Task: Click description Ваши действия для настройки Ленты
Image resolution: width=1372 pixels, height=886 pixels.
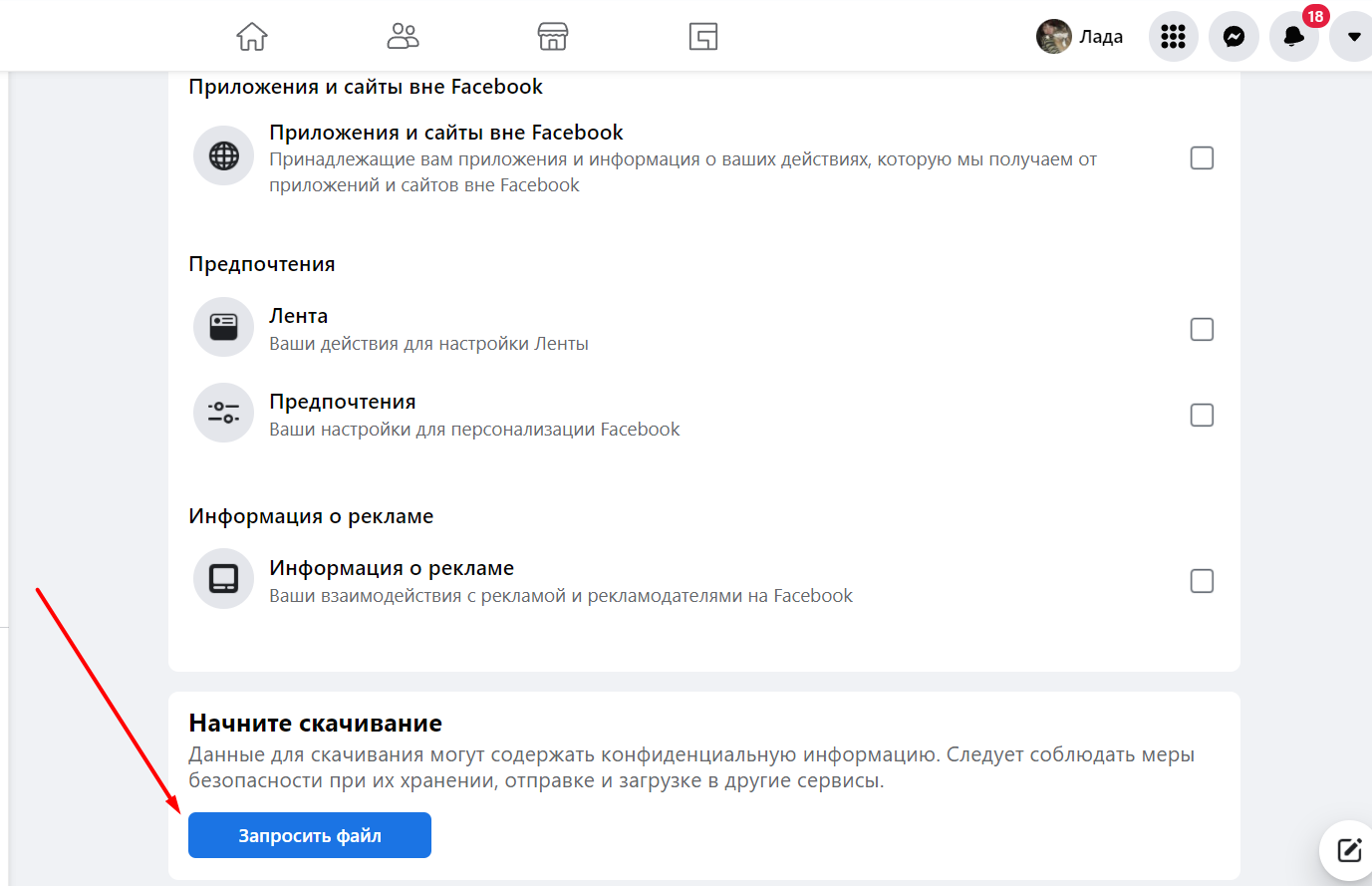Action: pyautogui.click(x=428, y=344)
